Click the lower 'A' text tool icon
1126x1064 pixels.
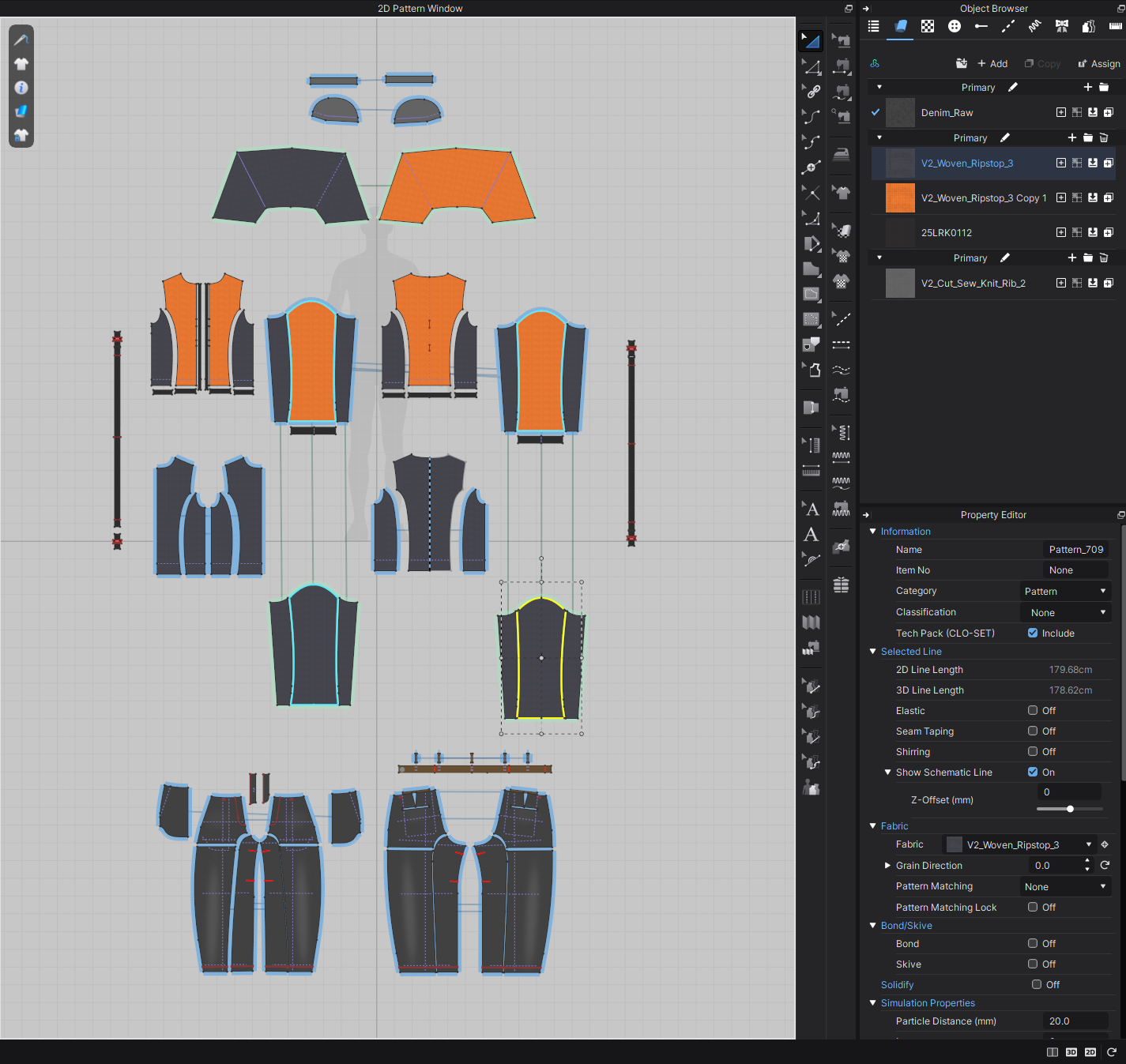click(x=811, y=535)
